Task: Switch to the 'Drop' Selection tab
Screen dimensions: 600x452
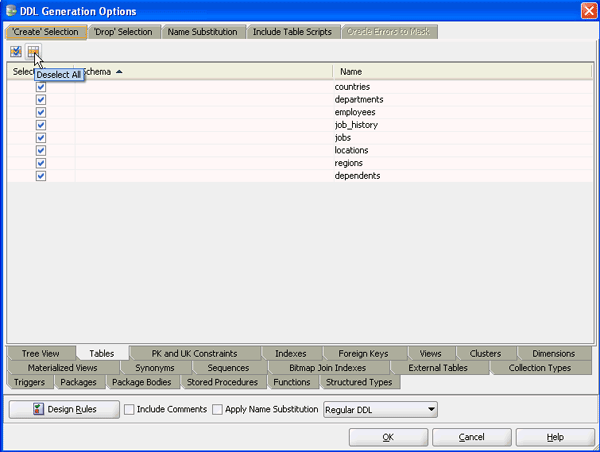Action: coord(123,32)
